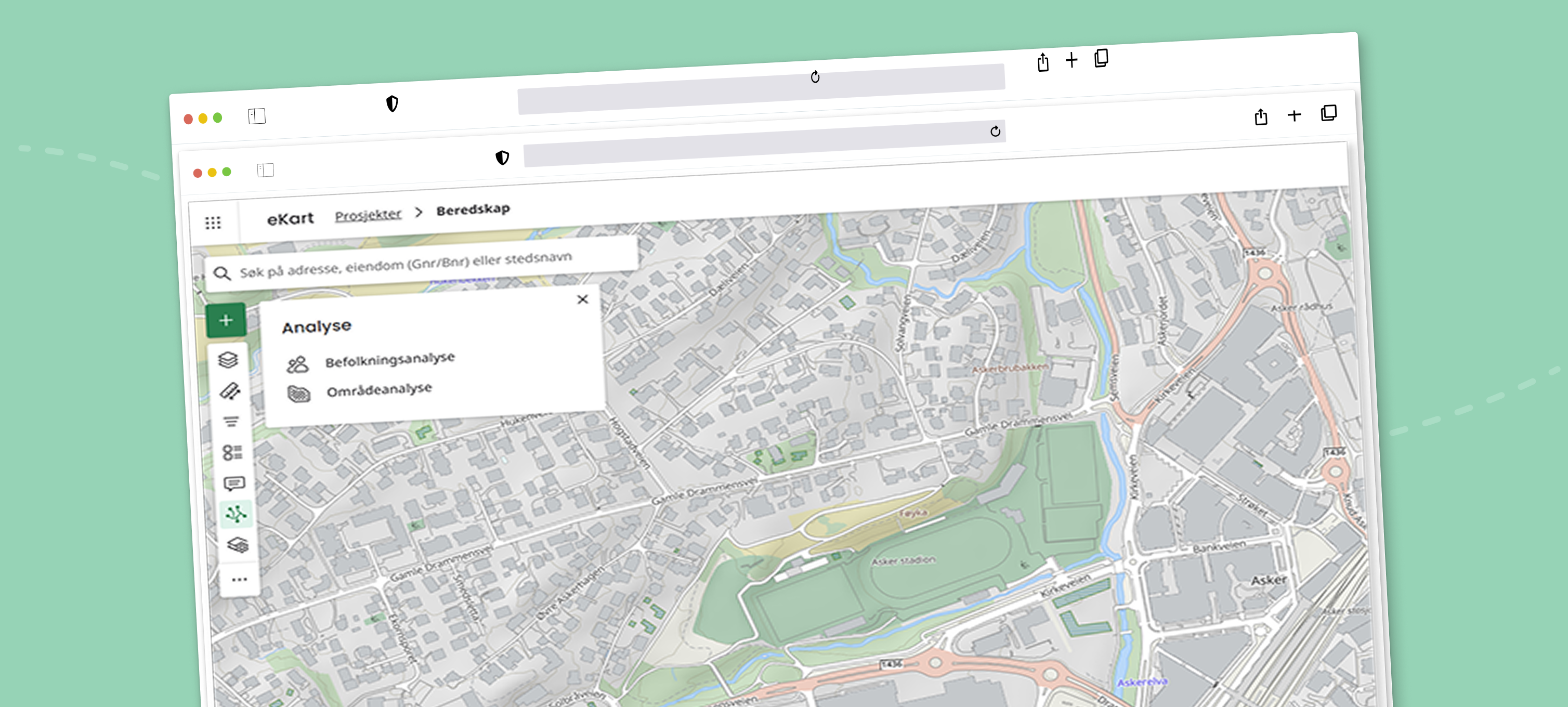Screen dimensions: 1568x707
Task: Toggle sidebar in the back browser window
Action: (x=257, y=115)
